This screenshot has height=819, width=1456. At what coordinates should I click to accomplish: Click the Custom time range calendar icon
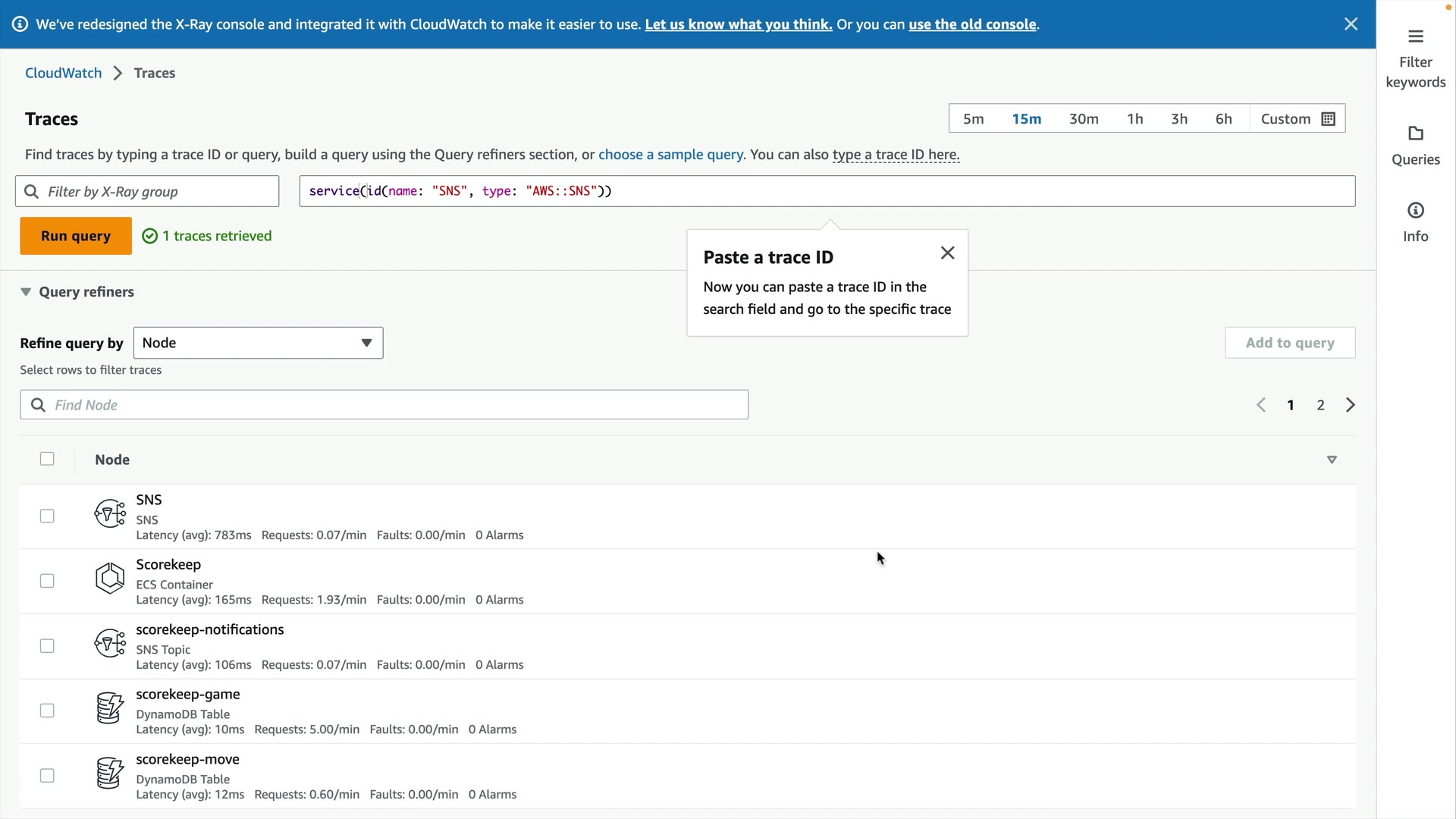coord(1328,119)
